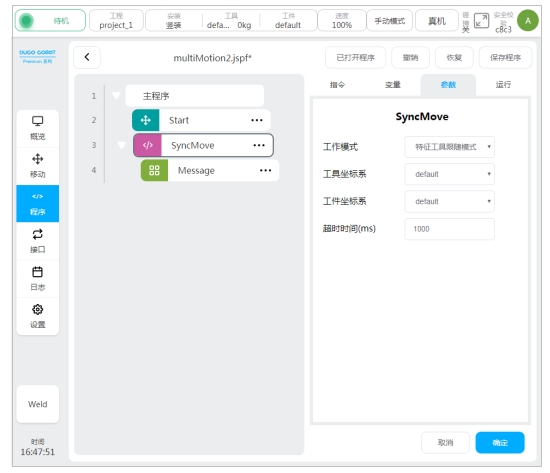Open the 工具坐标系 dropdown

click(x=449, y=174)
